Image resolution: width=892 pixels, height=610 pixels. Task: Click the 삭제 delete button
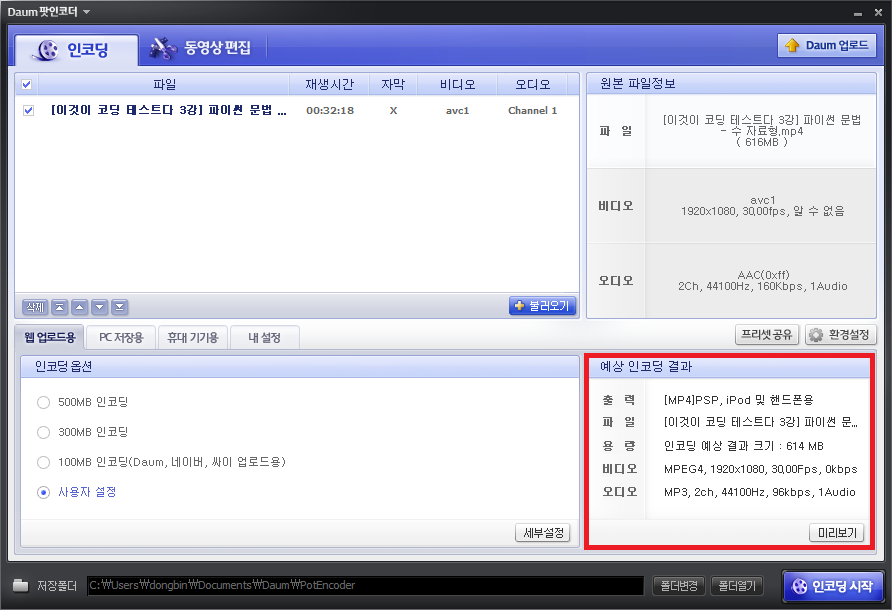(x=35, y=307)
